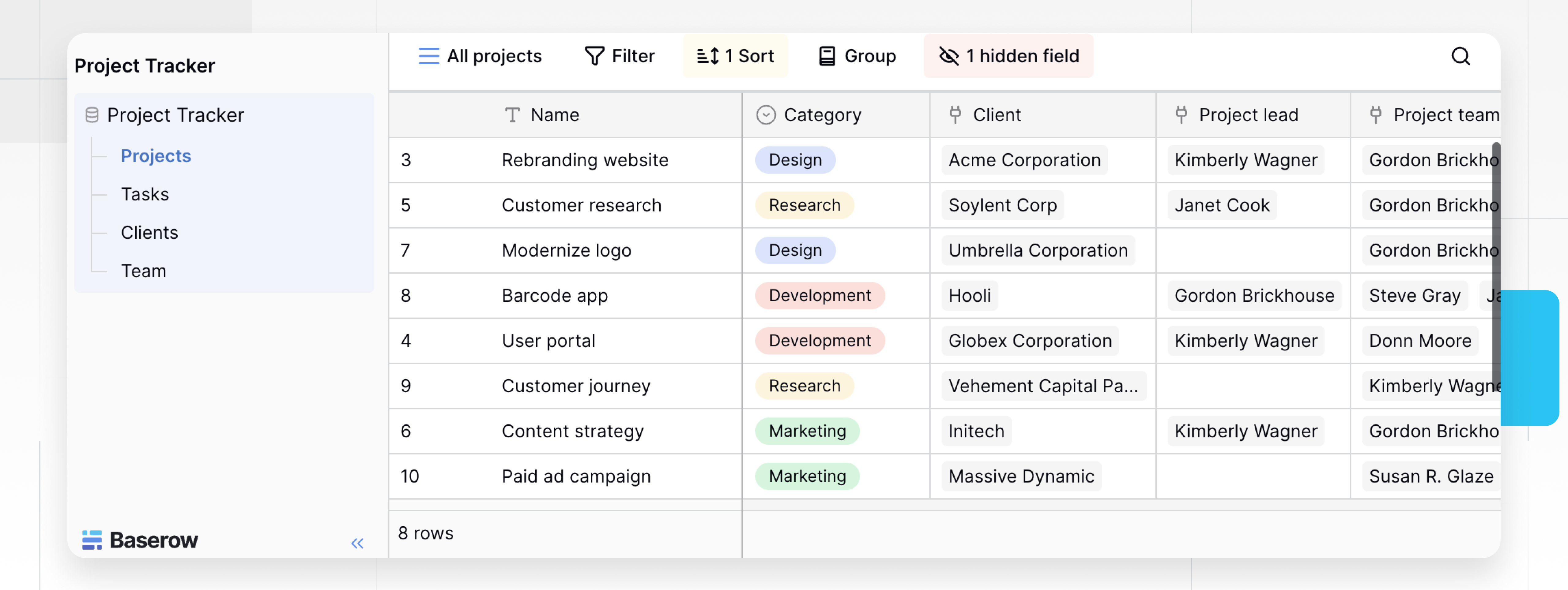Viewport: 1568px width, 590px height.
Task: Open search with the magnifier icon
Action: [x=1461, y=56]
